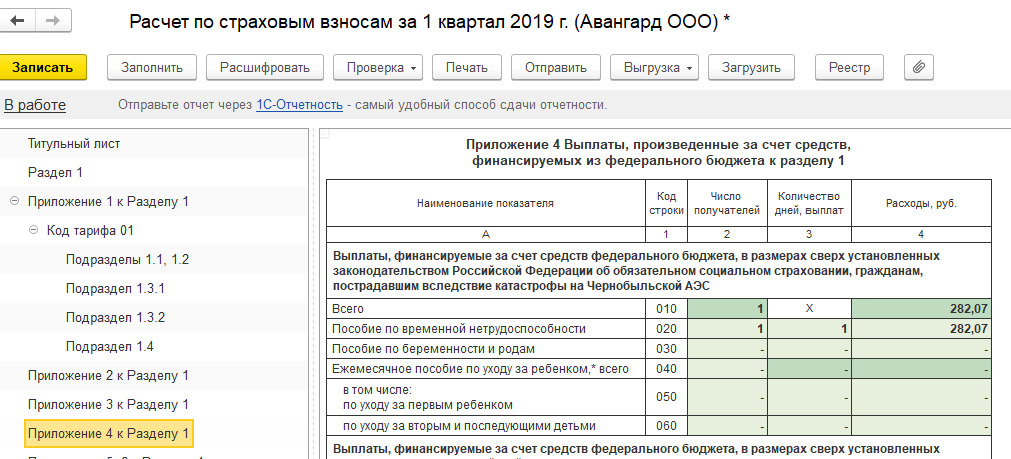
Task: Click the row code 040 cell
Action: click(x=667, y=369)
